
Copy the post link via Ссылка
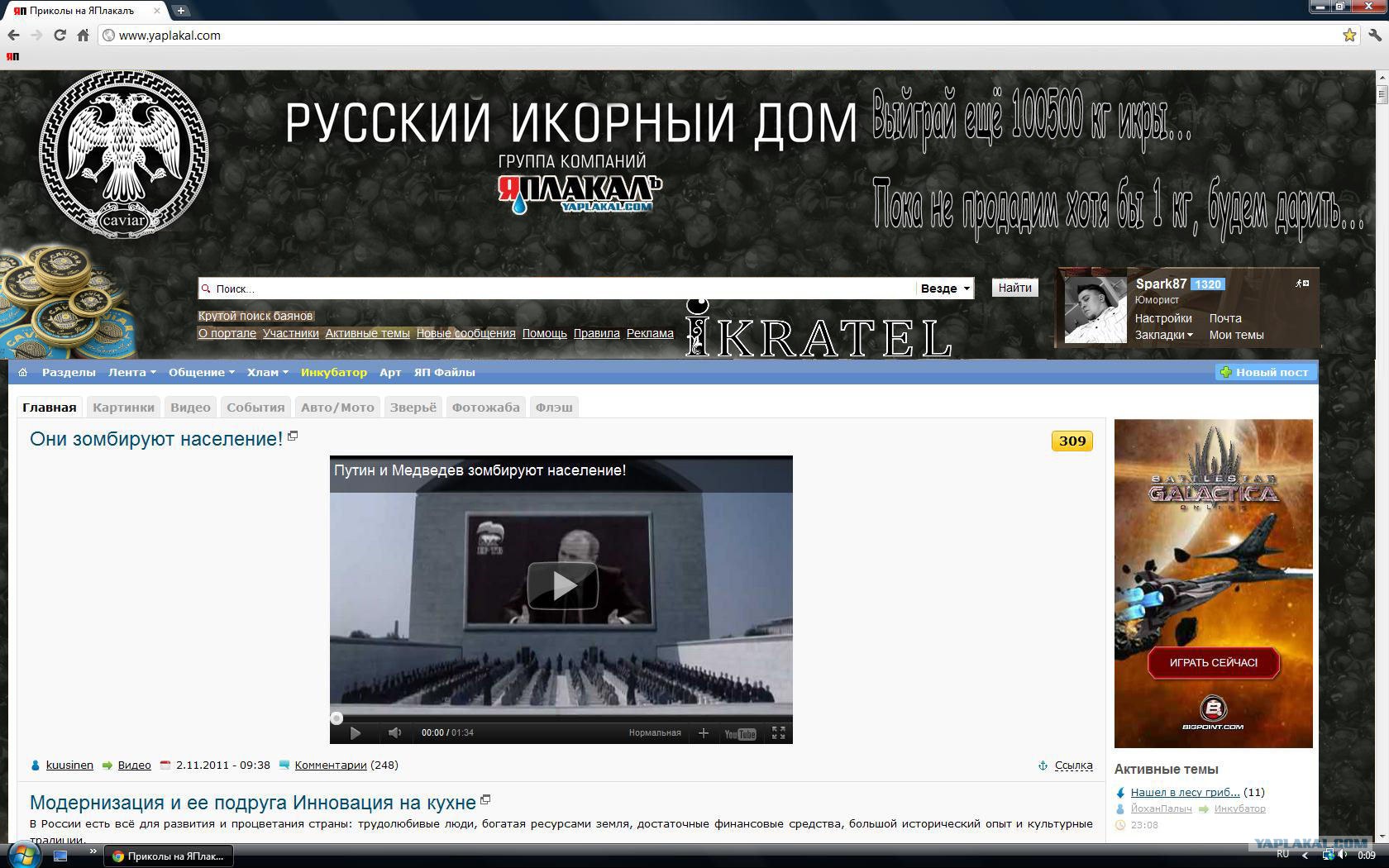tap(1073, 765)
